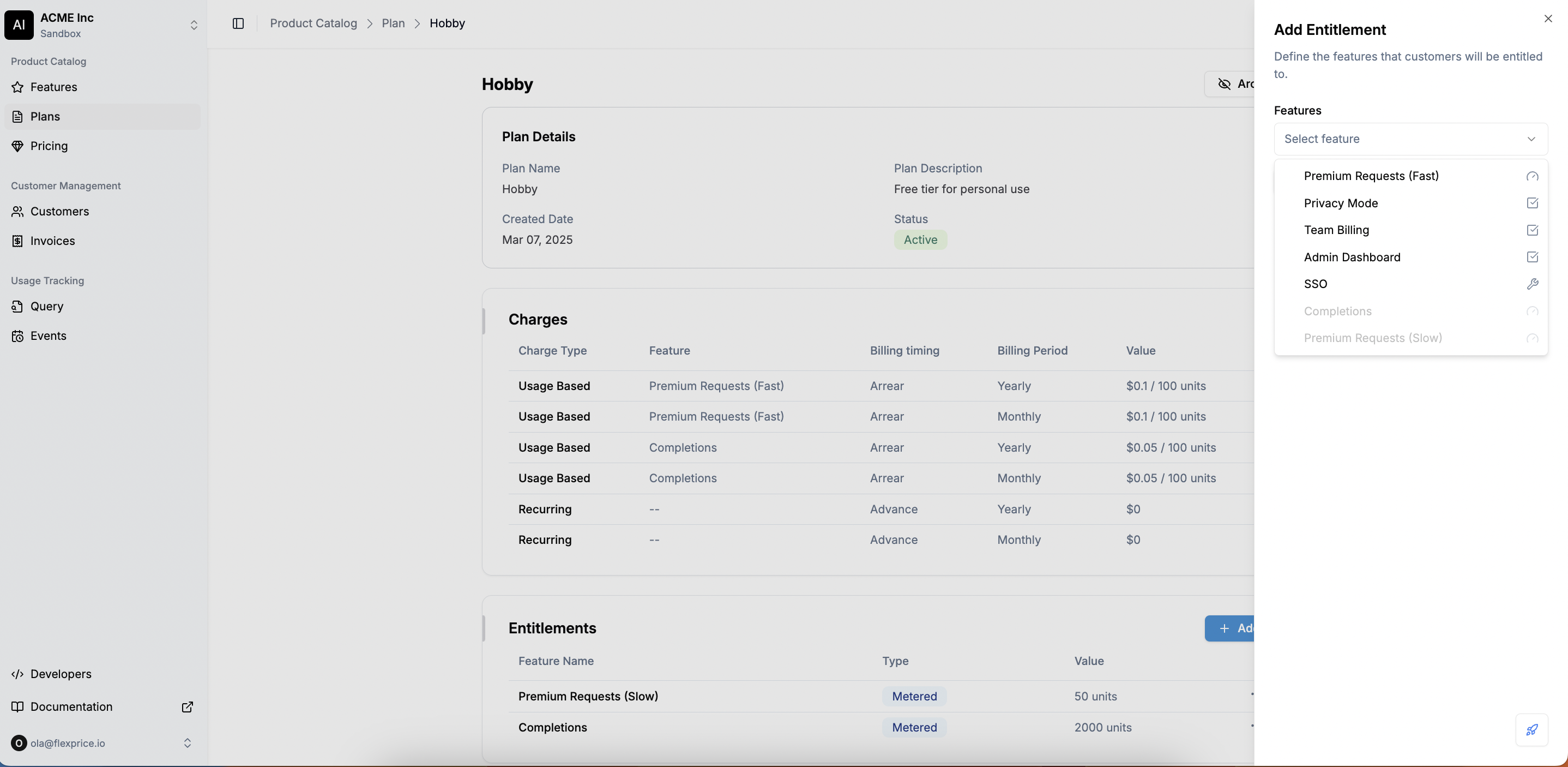The width and height of the screenshot is (1568, 767).
Task: Click the rocket icon button
Action: click(x=1531, y=730)
